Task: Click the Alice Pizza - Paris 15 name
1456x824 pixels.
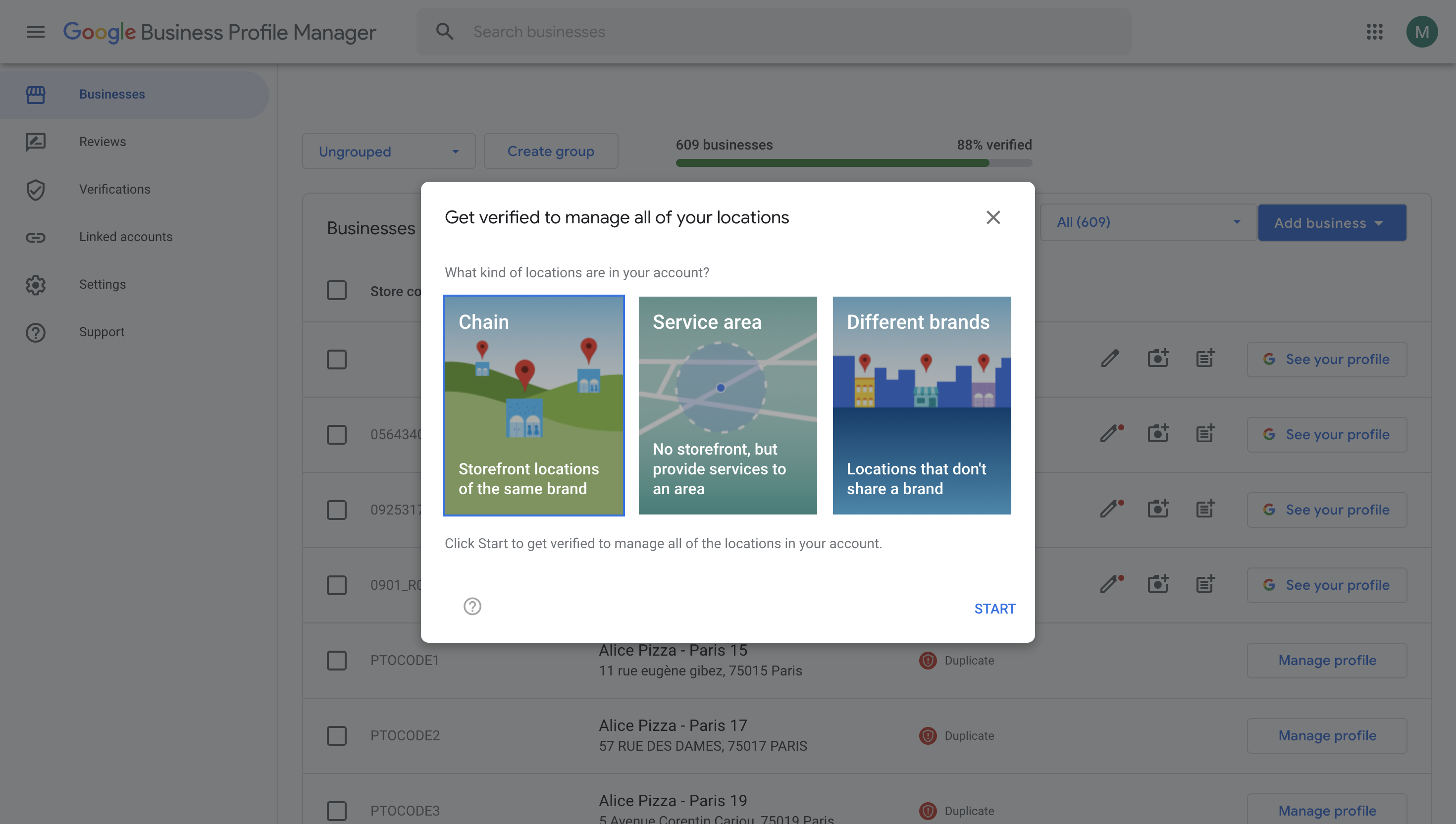Action: [673, 651]
